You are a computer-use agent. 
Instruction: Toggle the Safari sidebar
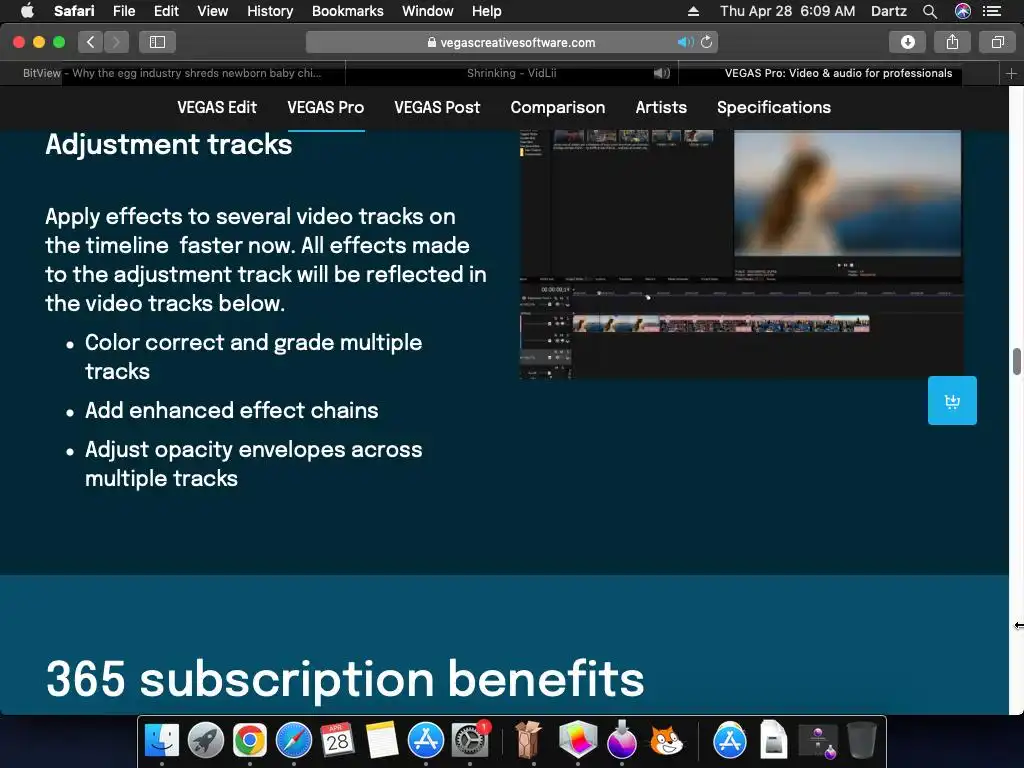pyautogui.click(x=157, y=42)
